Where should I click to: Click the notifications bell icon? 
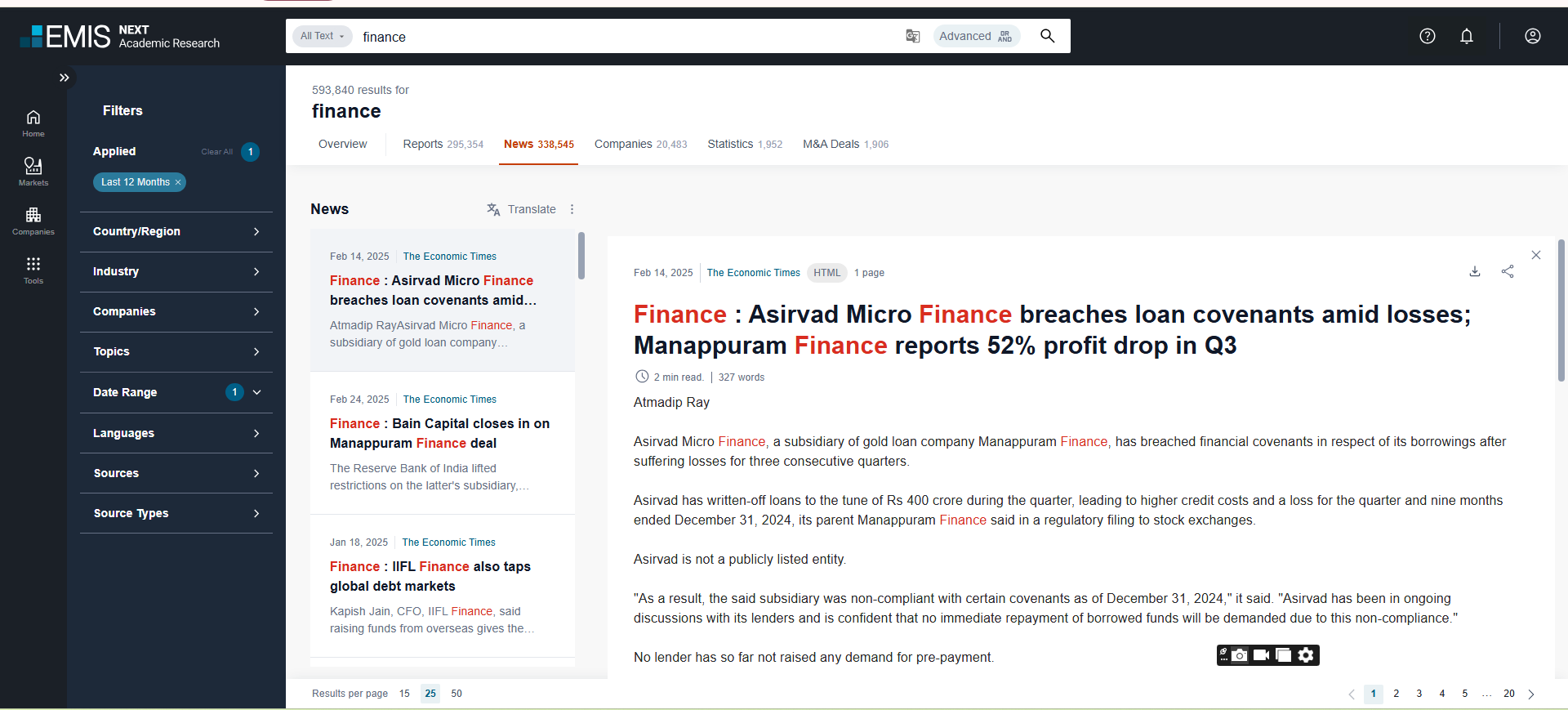(1467, 36)
